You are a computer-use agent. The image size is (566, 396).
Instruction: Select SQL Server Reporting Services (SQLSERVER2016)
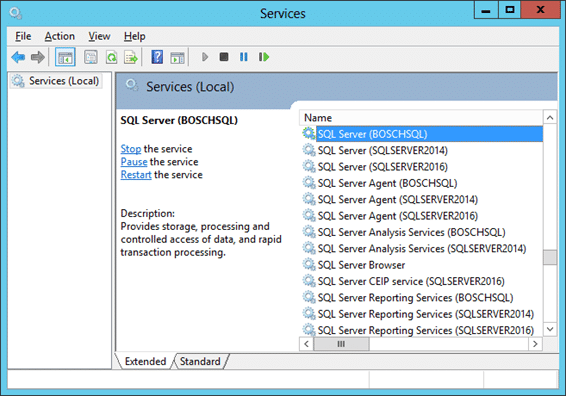(422, 330)
